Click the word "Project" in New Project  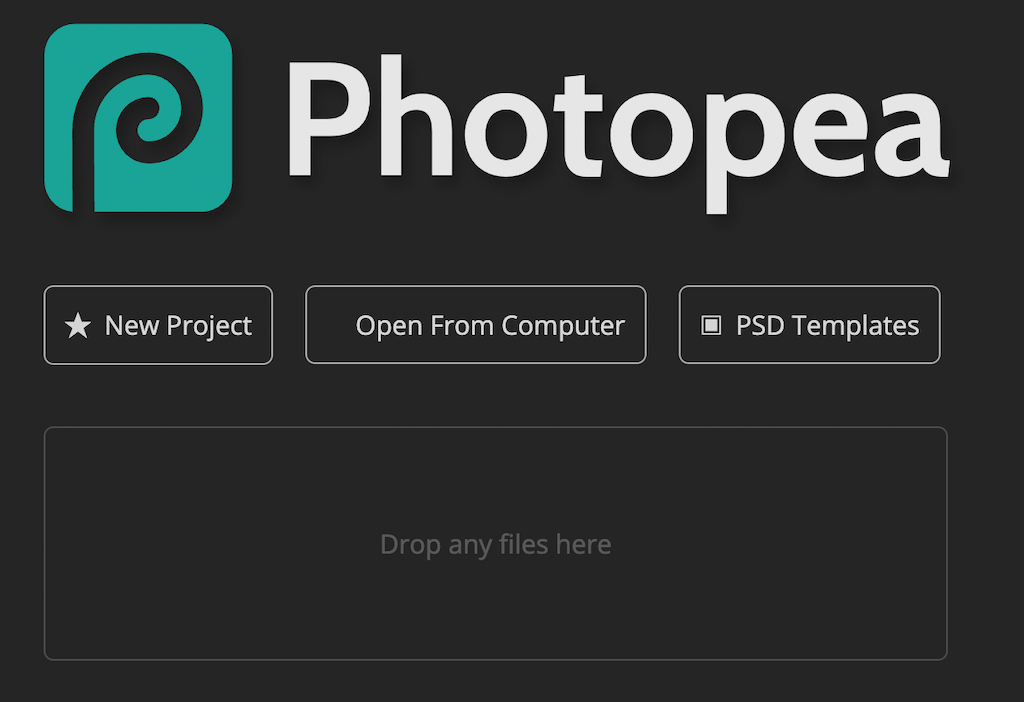(209, 326)
